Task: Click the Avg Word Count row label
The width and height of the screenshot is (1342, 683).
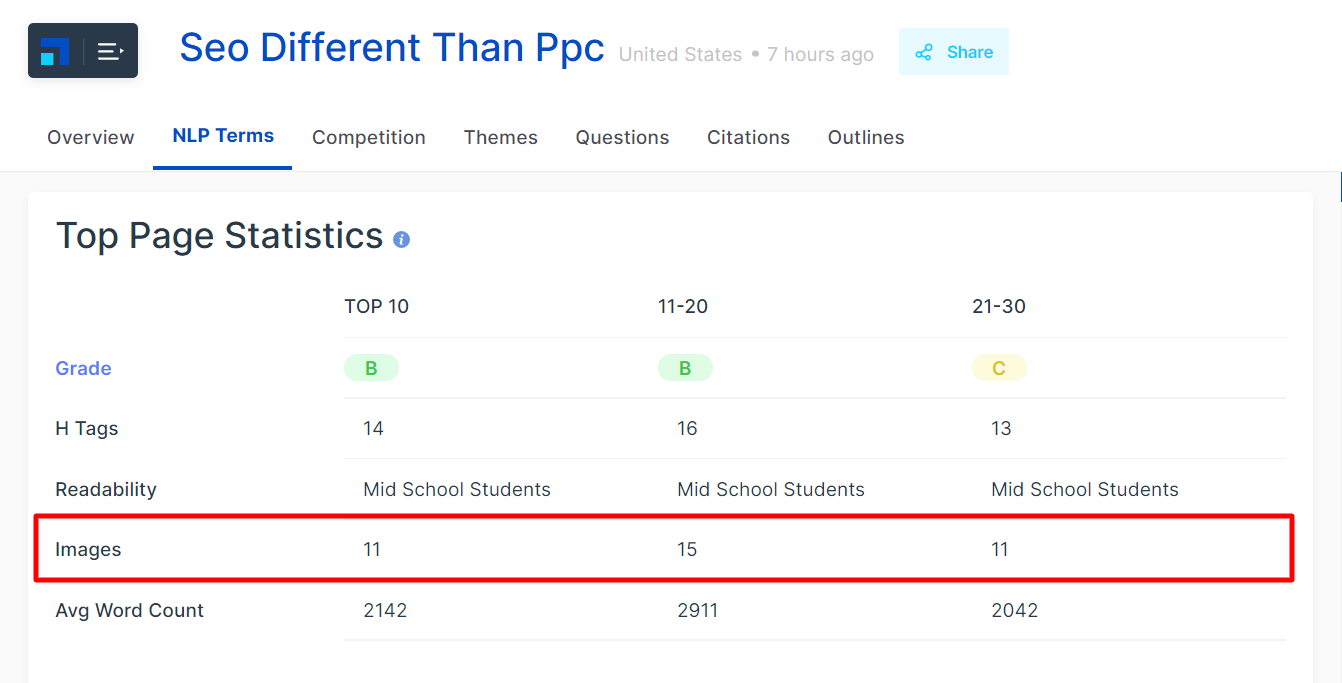Action: click(x=129, y=610)
